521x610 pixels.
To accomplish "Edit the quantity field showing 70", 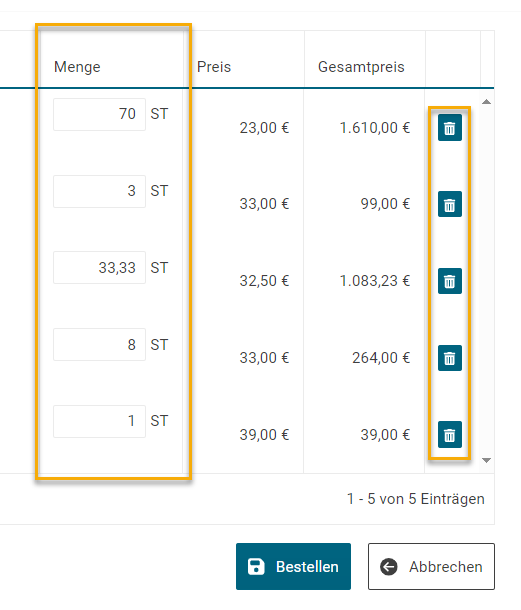I will coord(99,114).
